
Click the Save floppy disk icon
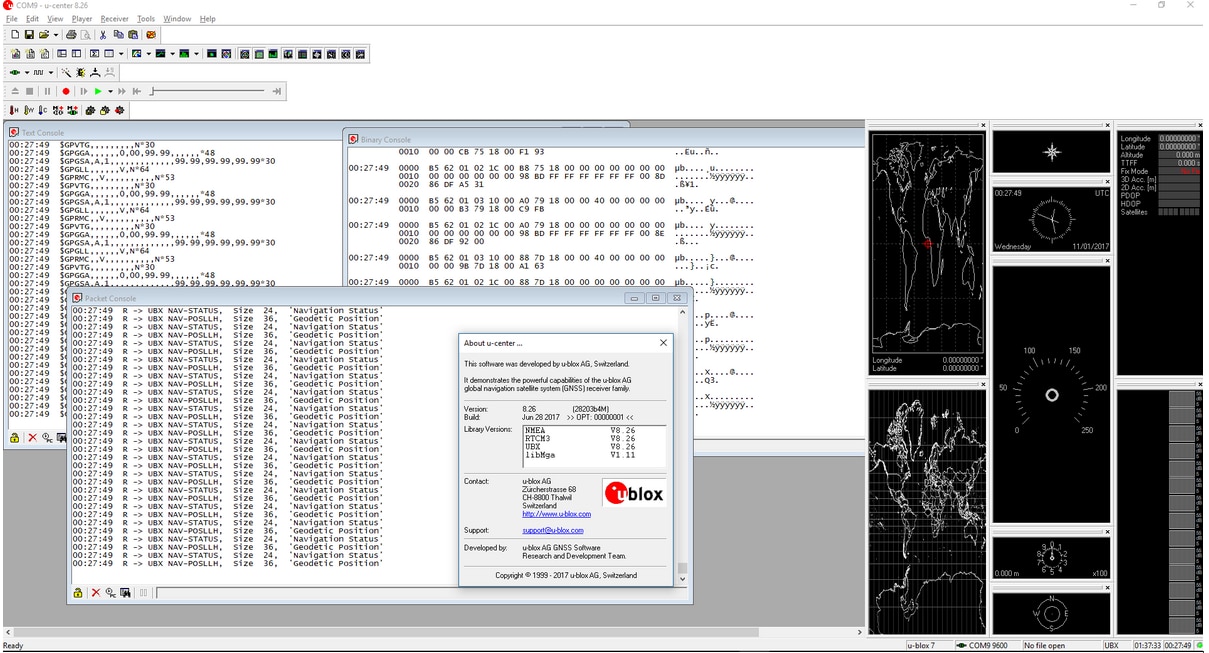pyautogui.click(x=29, y=34)
